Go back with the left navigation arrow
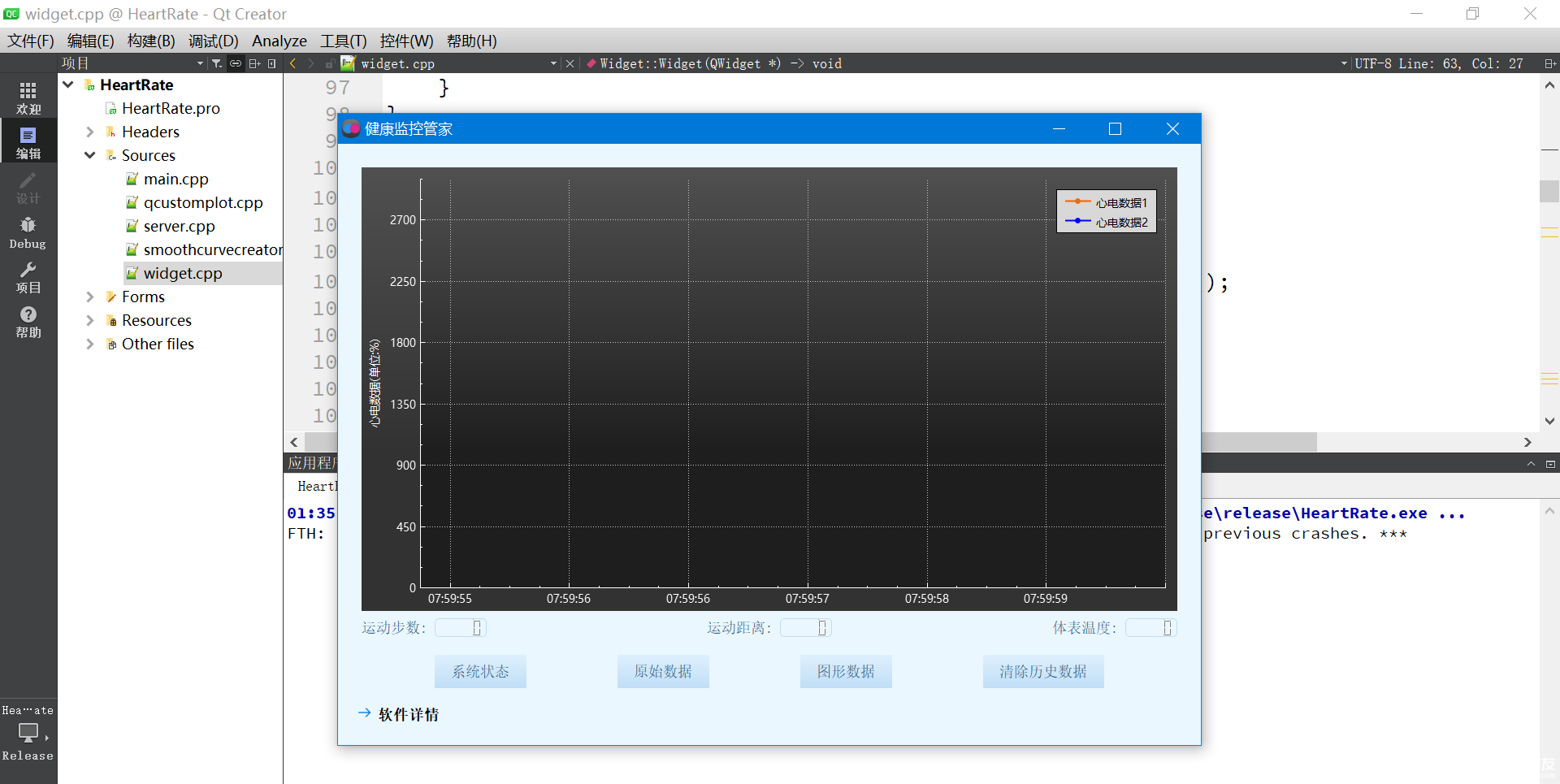Screen dimensions: 1560x784 (x=293, y=63)
